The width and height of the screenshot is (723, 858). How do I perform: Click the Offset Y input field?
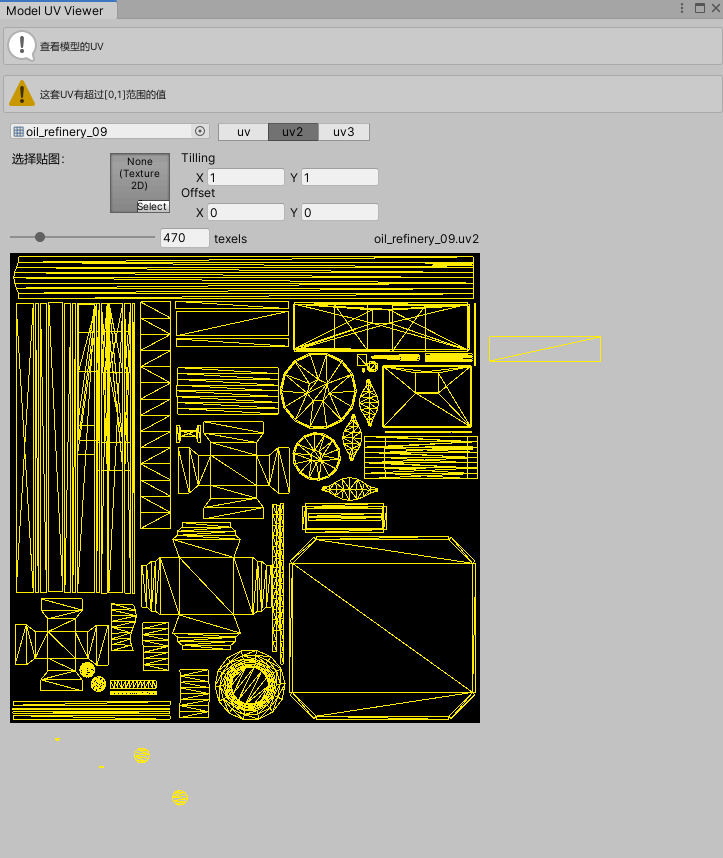click(339, 212)
